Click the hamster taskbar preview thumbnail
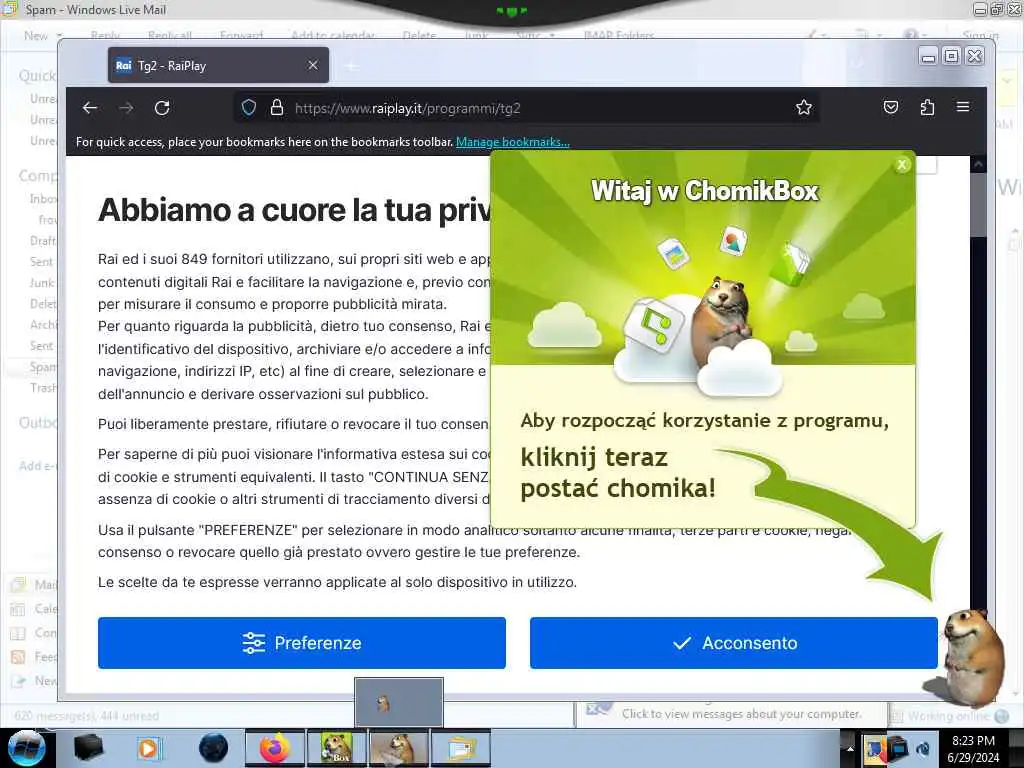This screenshot has width=1024, height=768. click(398, 702)
